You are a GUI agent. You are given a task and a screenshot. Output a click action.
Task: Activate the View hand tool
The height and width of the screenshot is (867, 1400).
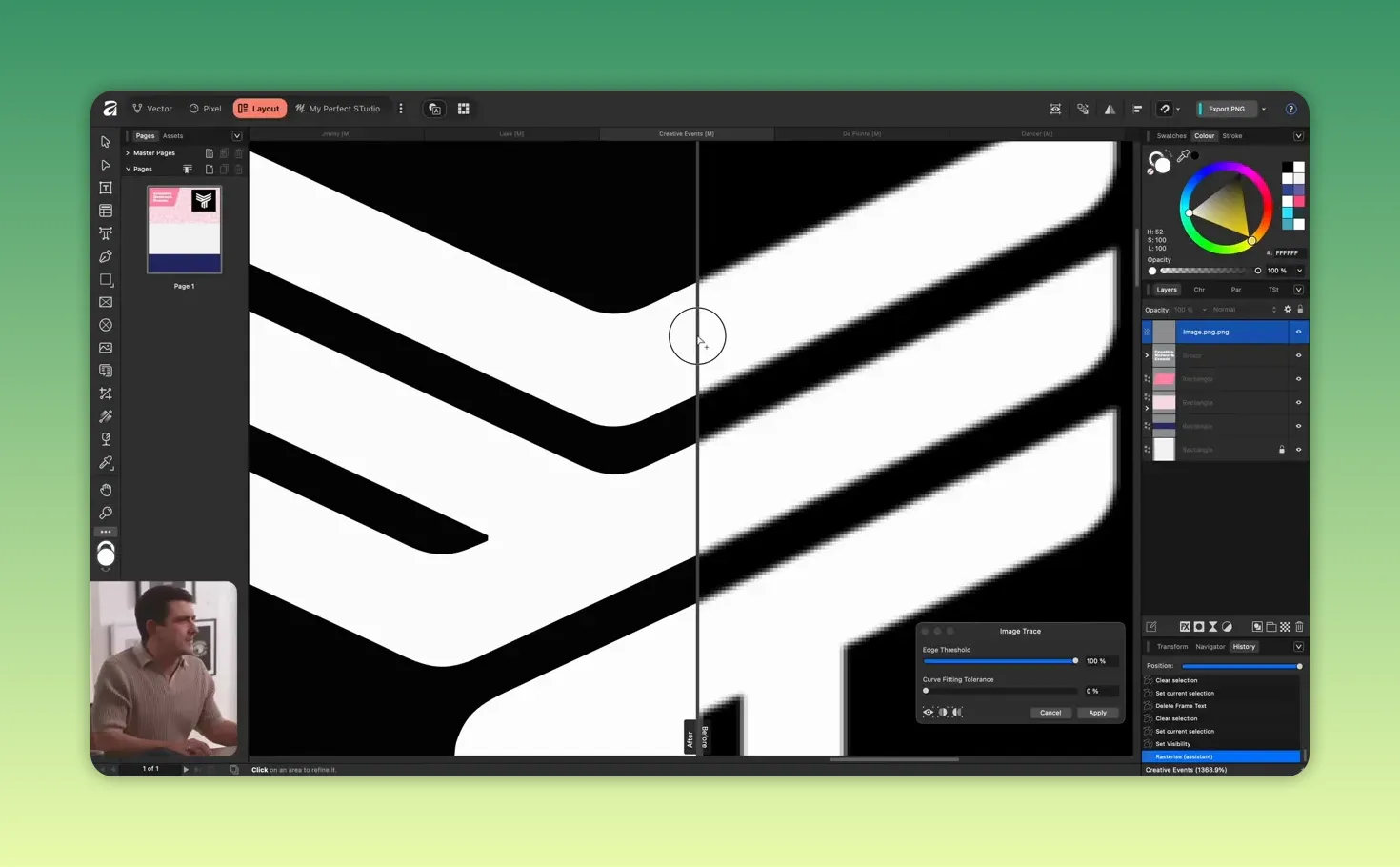pyautogui.click(x=106, y=490)
